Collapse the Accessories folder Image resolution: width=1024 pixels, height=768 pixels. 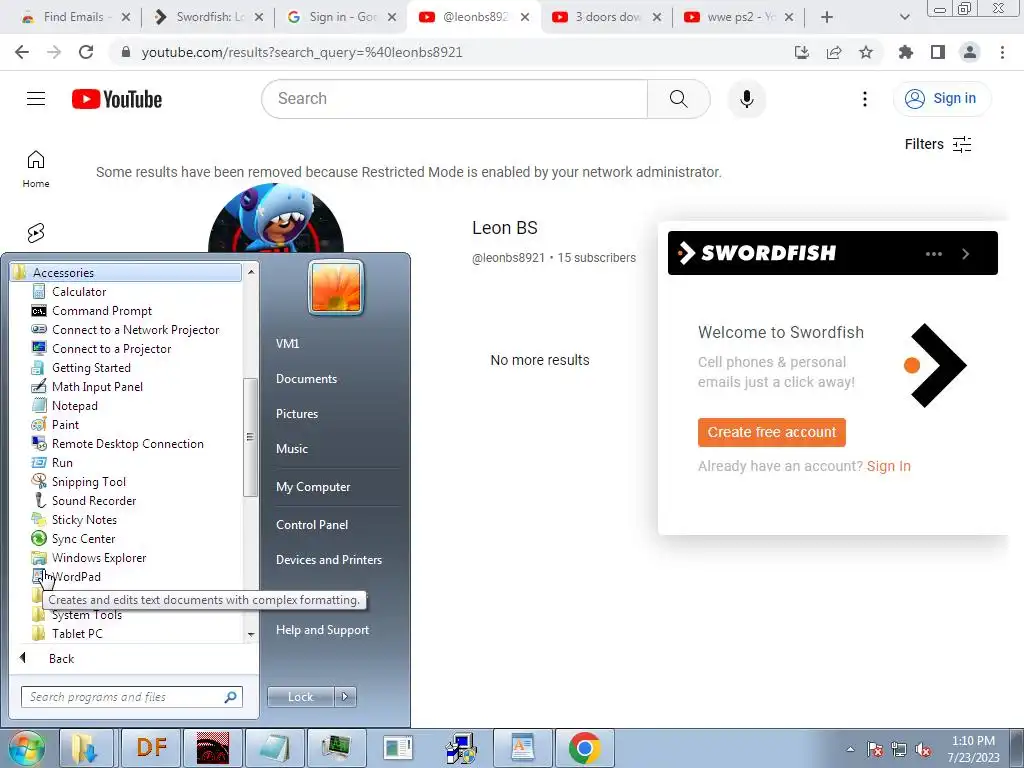pos(126,272)
